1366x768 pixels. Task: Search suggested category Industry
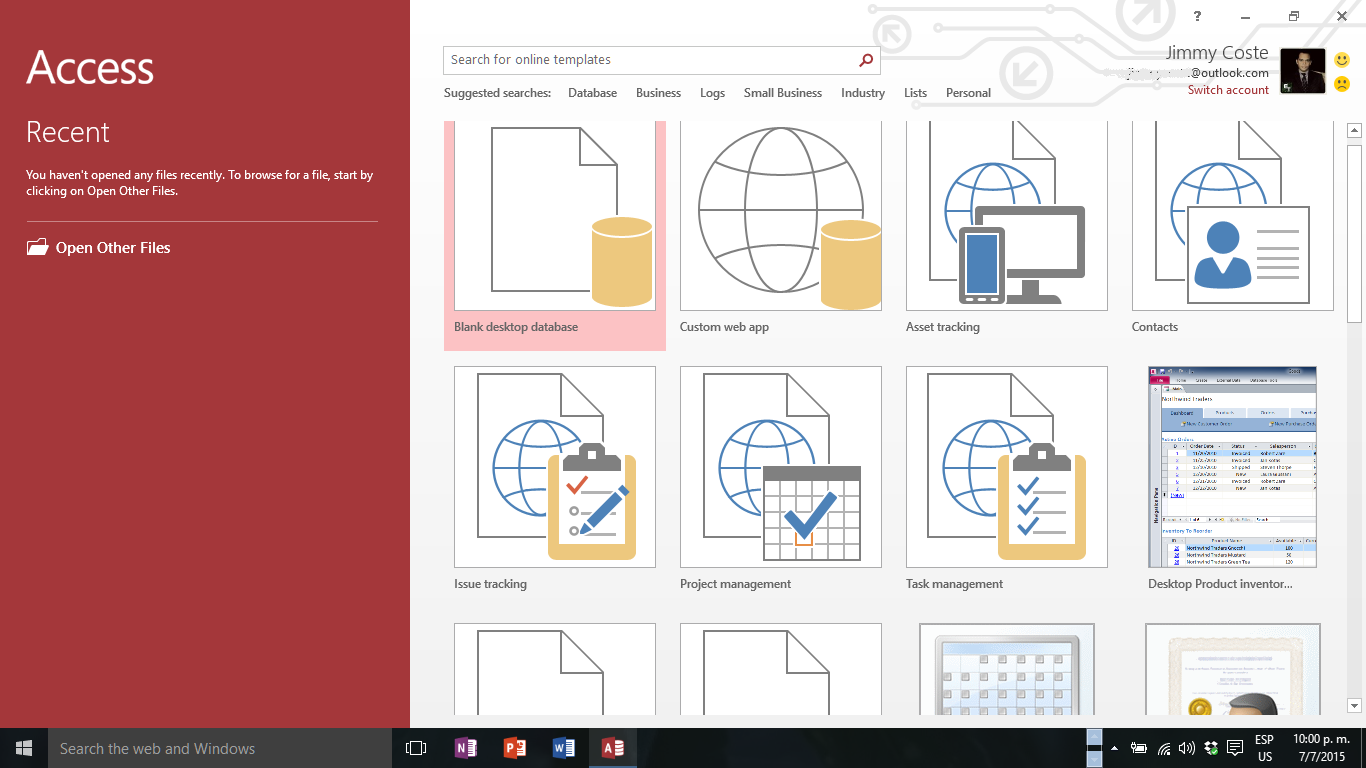click(863, 93)
